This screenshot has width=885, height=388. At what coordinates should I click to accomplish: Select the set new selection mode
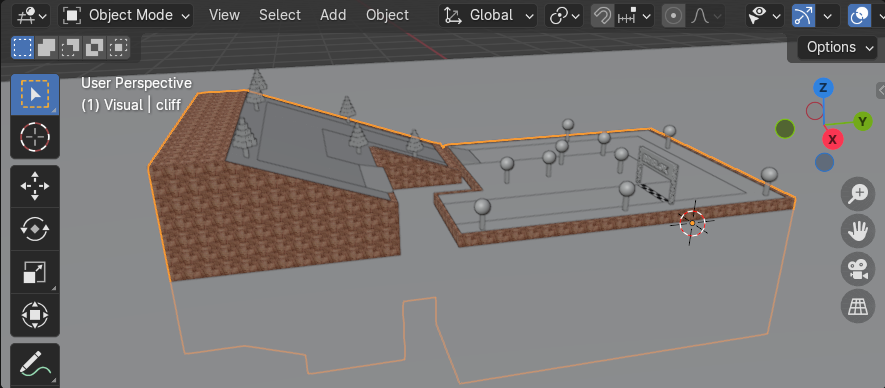23,48
